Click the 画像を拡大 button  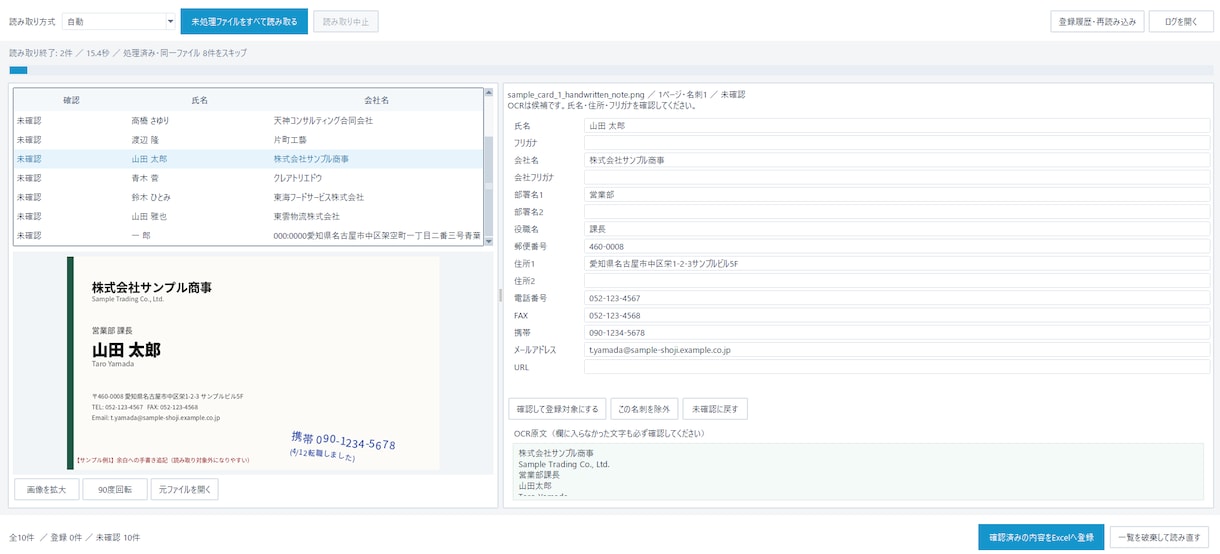coord(47,489)
